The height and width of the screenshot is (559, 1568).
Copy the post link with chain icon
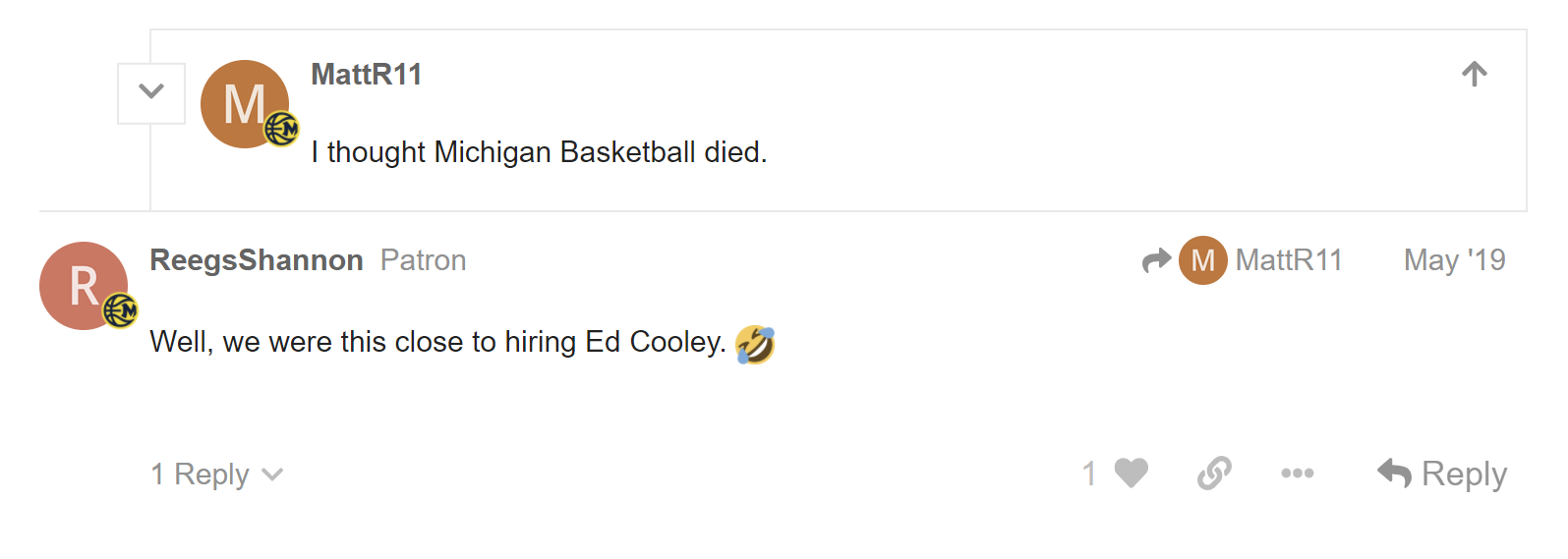pos(1214,474)
